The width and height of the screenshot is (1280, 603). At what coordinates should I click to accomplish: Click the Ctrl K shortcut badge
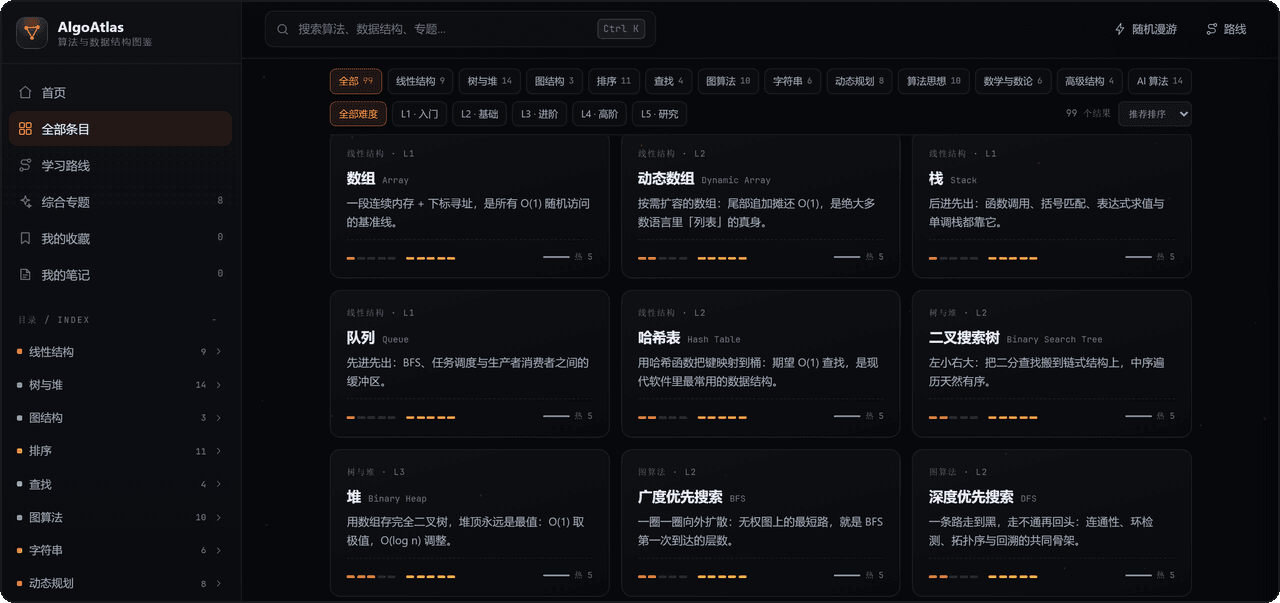(x=622, y=29)
